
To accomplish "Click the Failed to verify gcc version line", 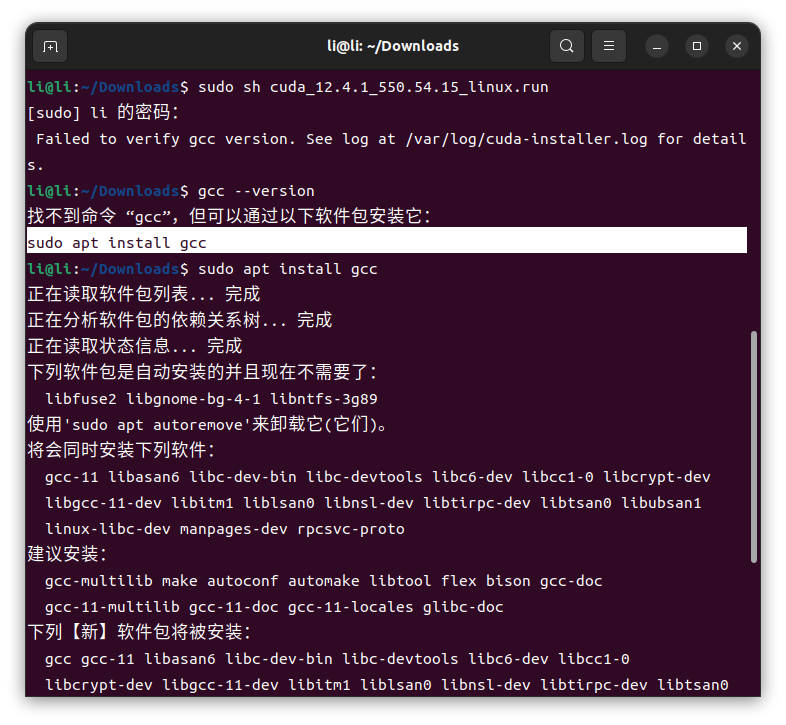I will pyautogui.click(x=386, y=152).
